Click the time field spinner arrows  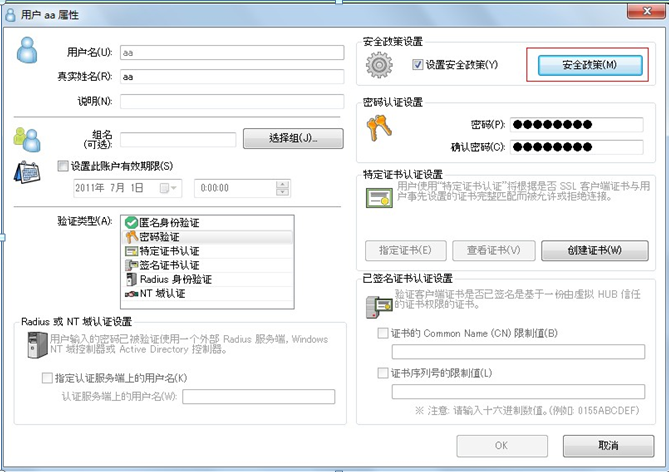(282, 188)
